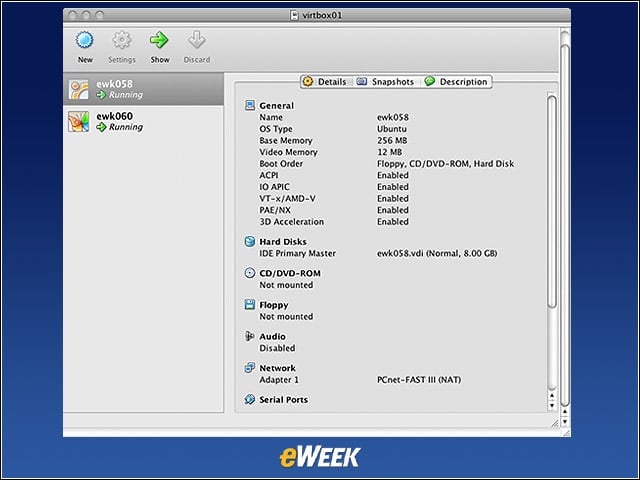Click the details pane scroll down arrow

point(552,406)
